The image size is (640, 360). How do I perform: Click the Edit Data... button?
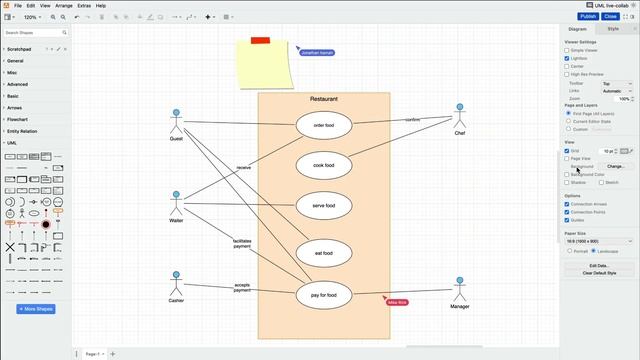click(x=599, y=266)
